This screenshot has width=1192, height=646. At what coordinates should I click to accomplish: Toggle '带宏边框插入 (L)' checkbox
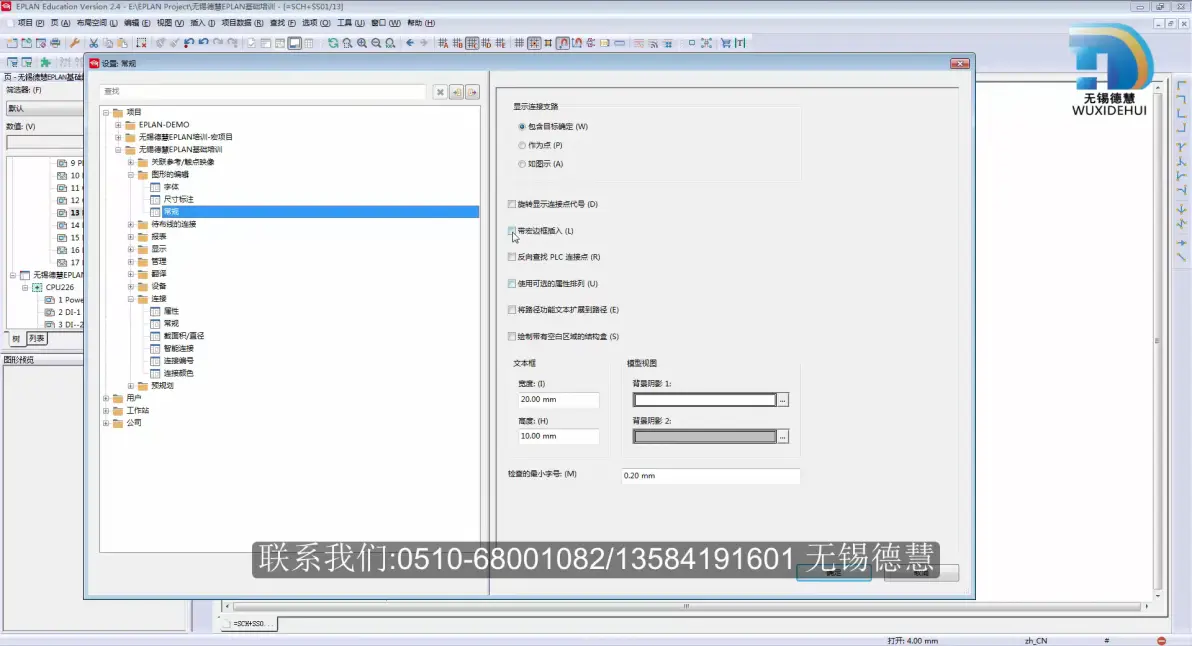click(x=512, y=230)
